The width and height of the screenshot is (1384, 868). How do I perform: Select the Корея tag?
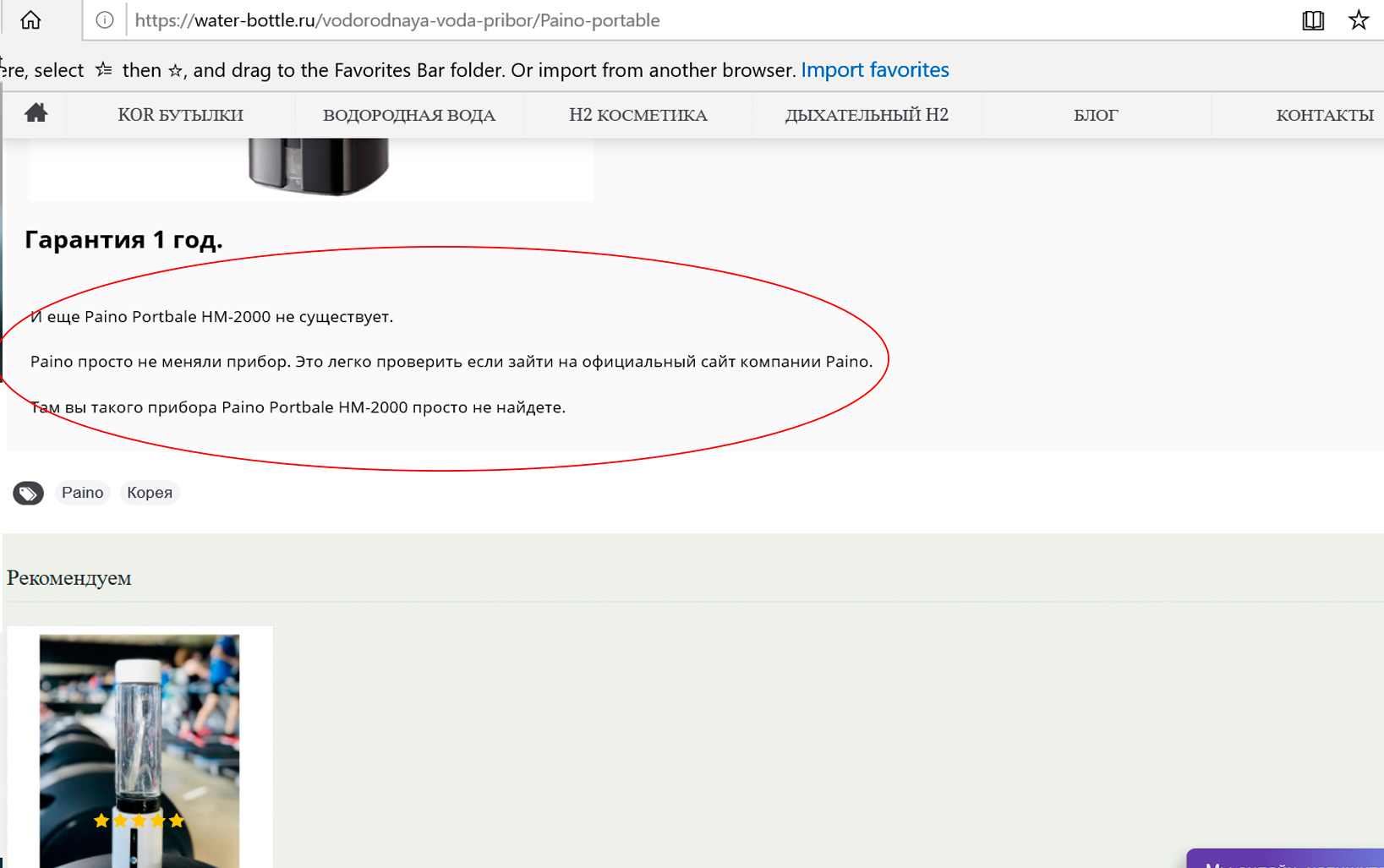150,493
